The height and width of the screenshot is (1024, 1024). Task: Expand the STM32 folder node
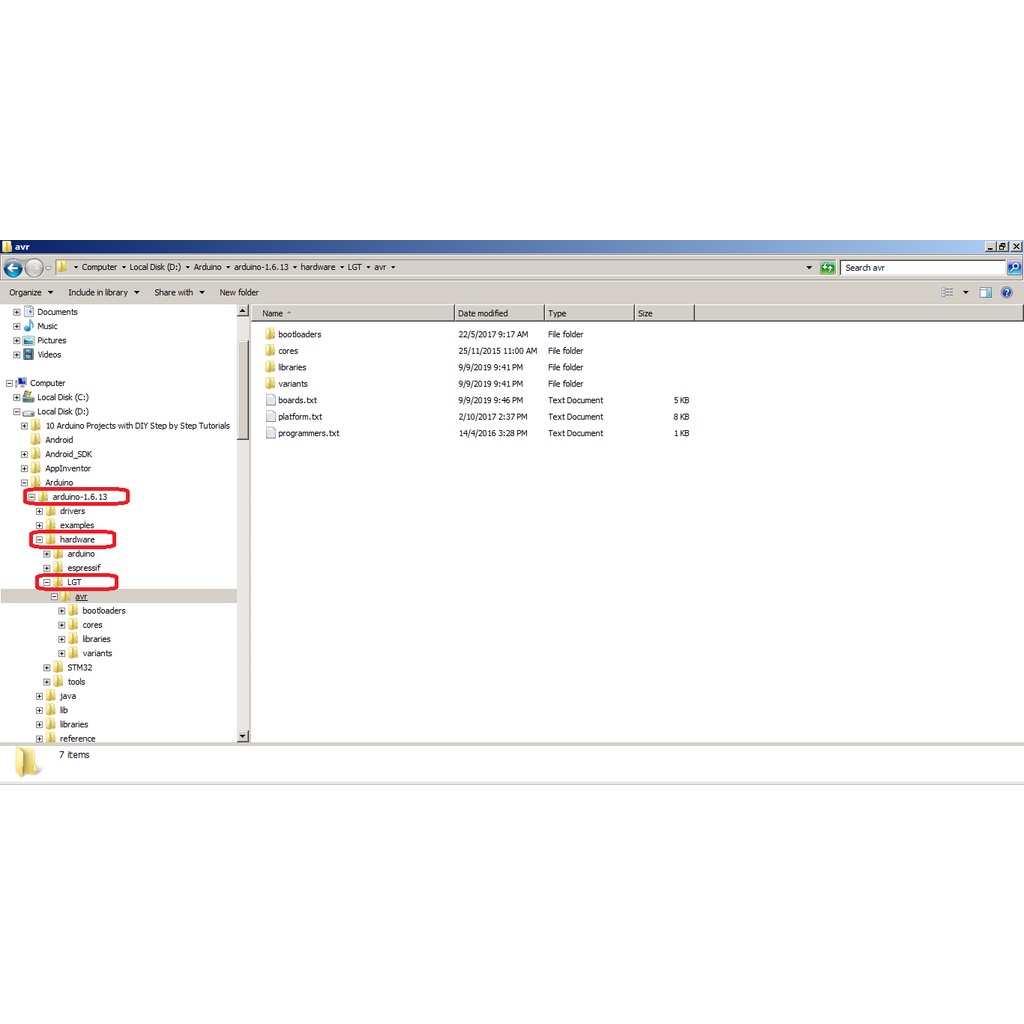47,668
